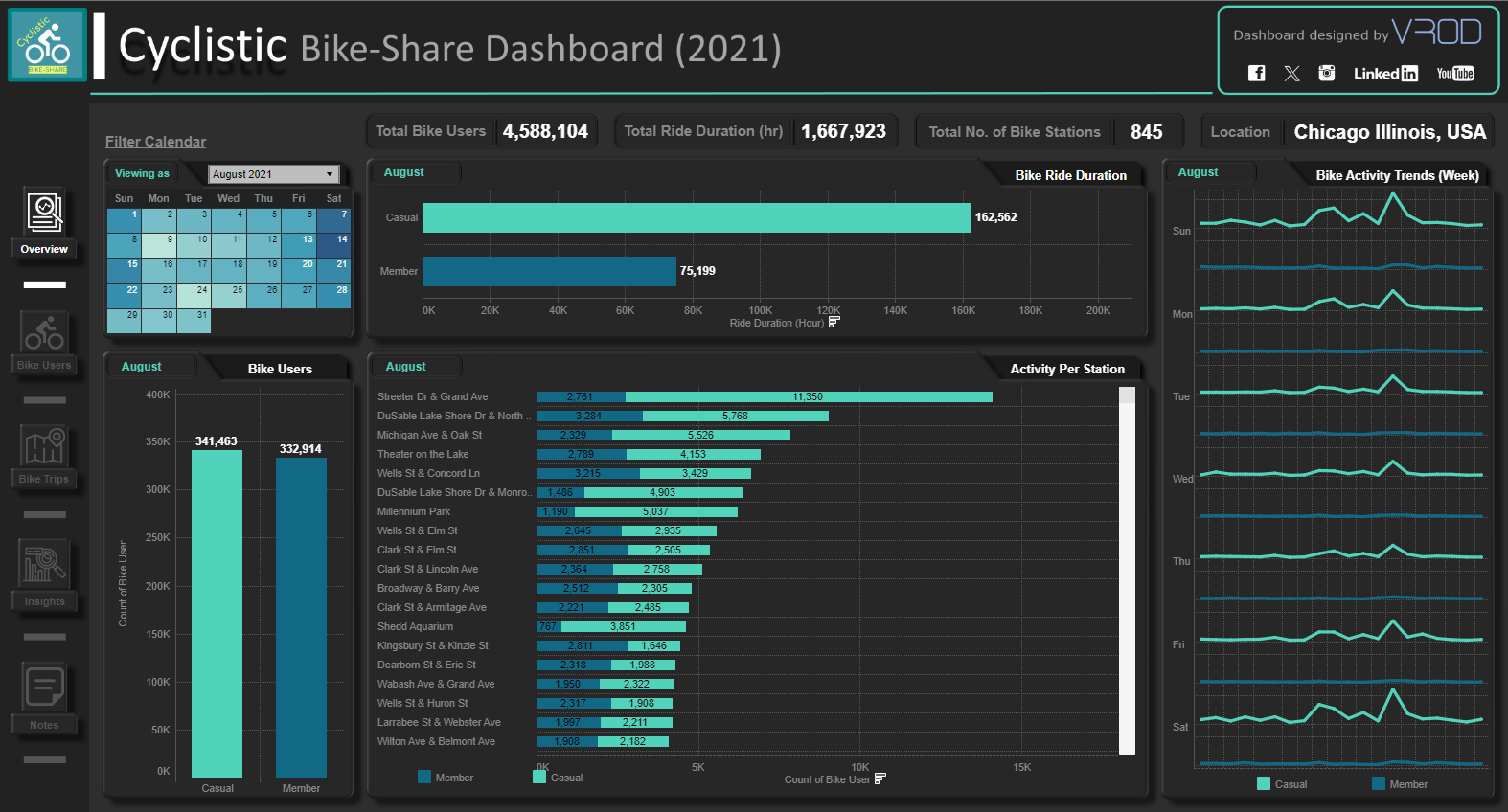Select August 1 in the calendar
1508x812 pixels.
(124, 220)
